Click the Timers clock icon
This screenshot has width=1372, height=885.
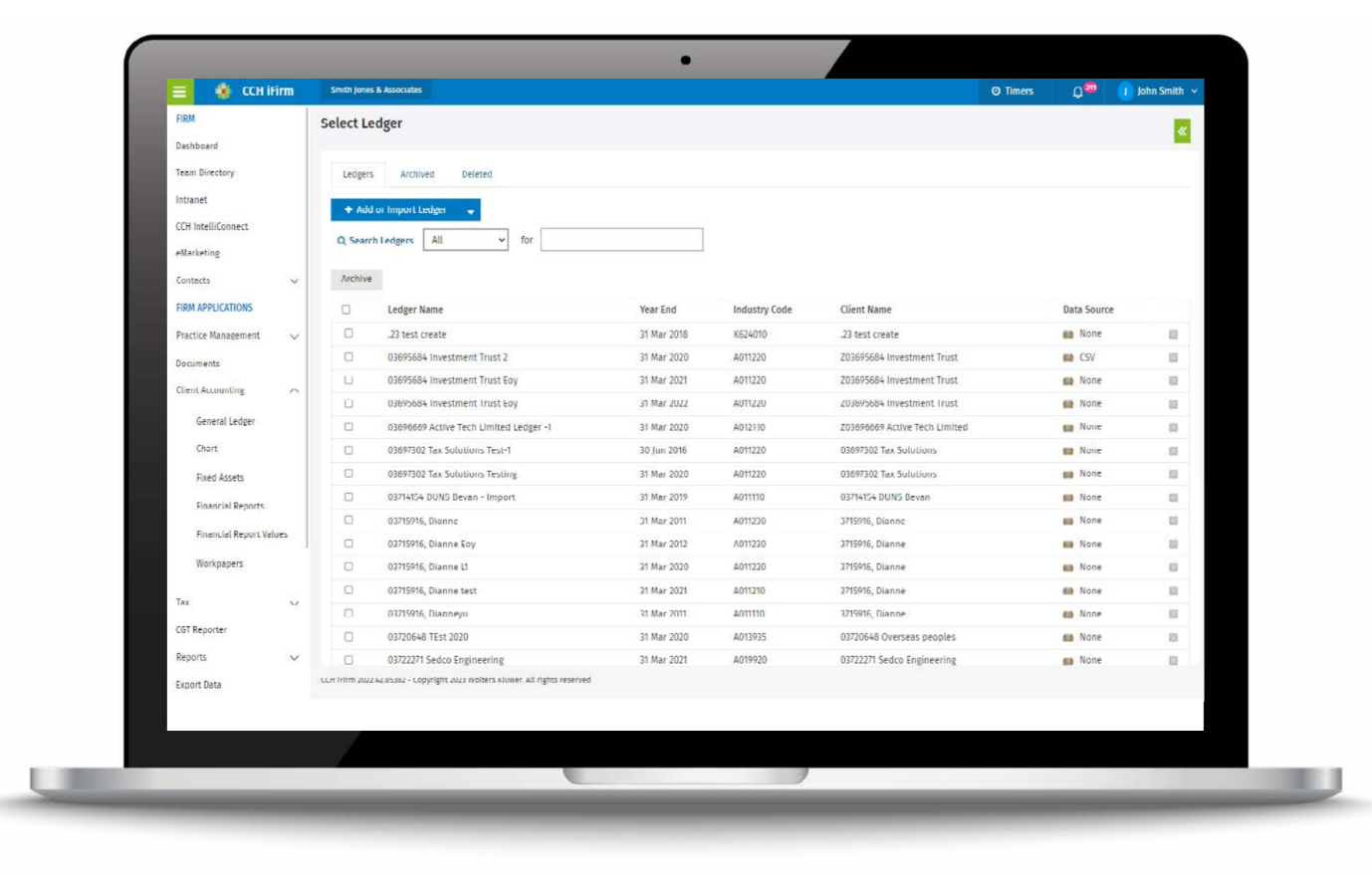(x=996, y=92)
